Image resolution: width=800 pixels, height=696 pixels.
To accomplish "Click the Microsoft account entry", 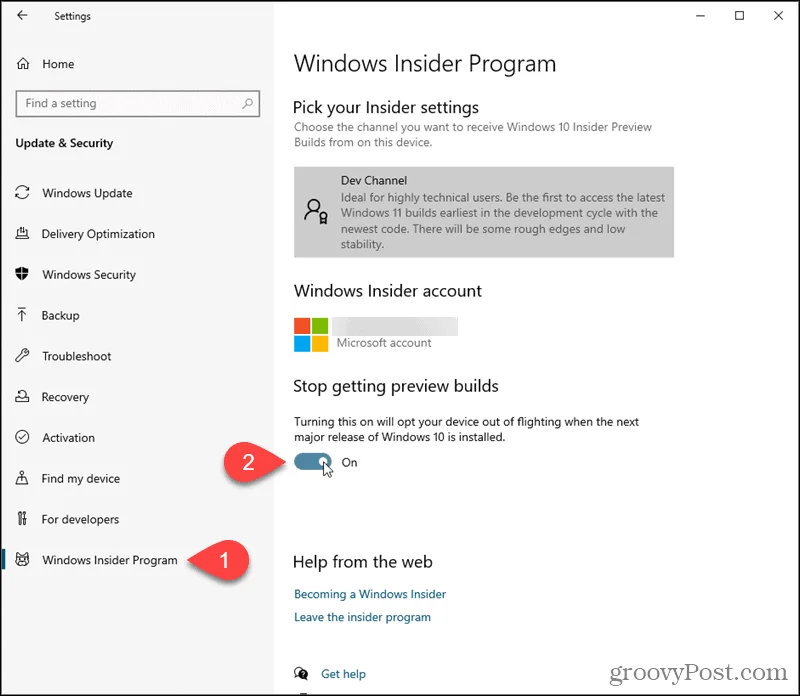I will [x=376, y=335].
